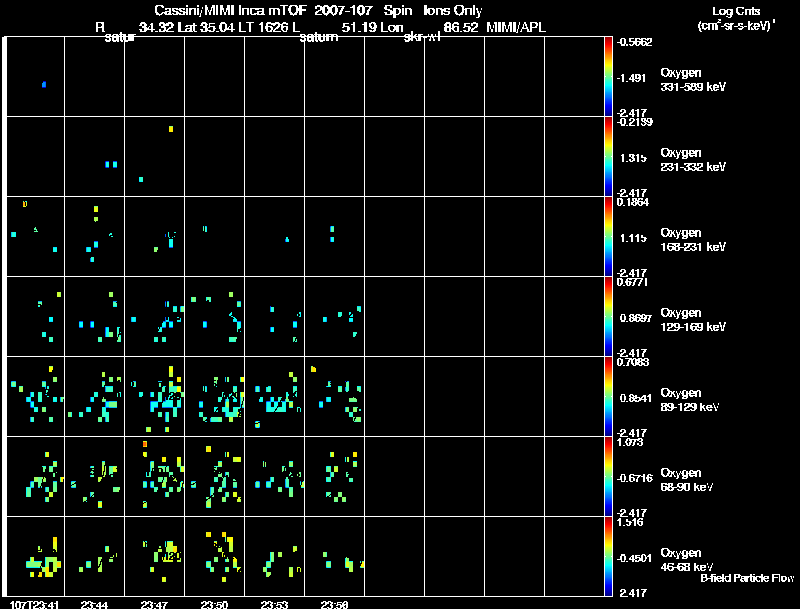Image resolution: width=800 pixels, height=609 pixels.
Task: Click the '1.073' color scale value
Action: point(630,442)
